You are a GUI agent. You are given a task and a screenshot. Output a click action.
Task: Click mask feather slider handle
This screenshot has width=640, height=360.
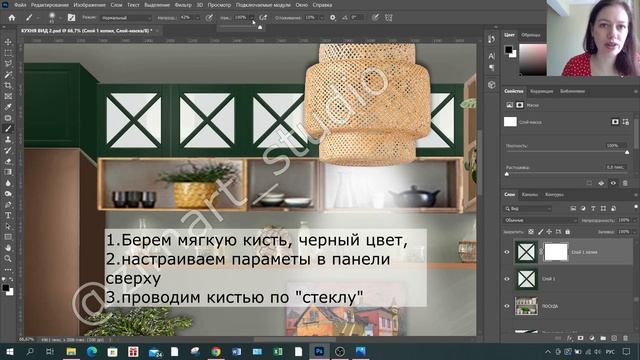click(507, 174)
